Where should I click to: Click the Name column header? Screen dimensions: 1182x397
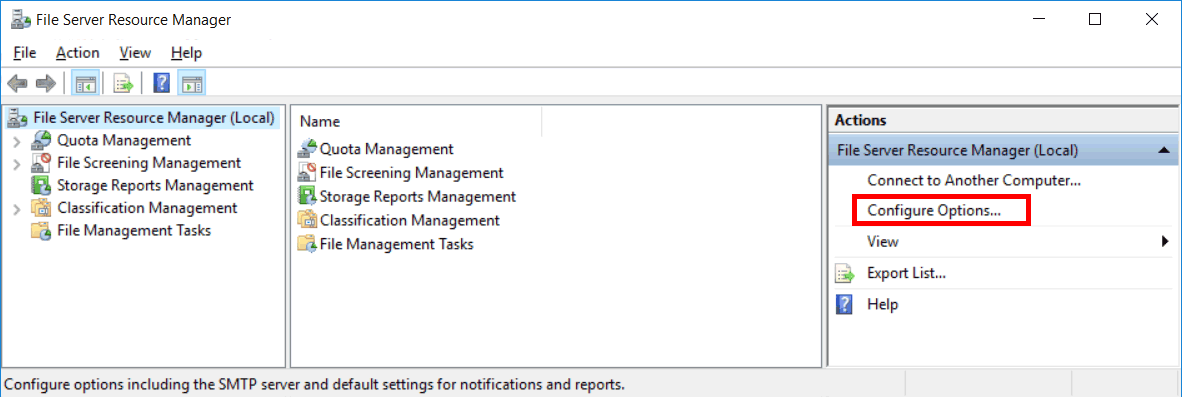417,121
